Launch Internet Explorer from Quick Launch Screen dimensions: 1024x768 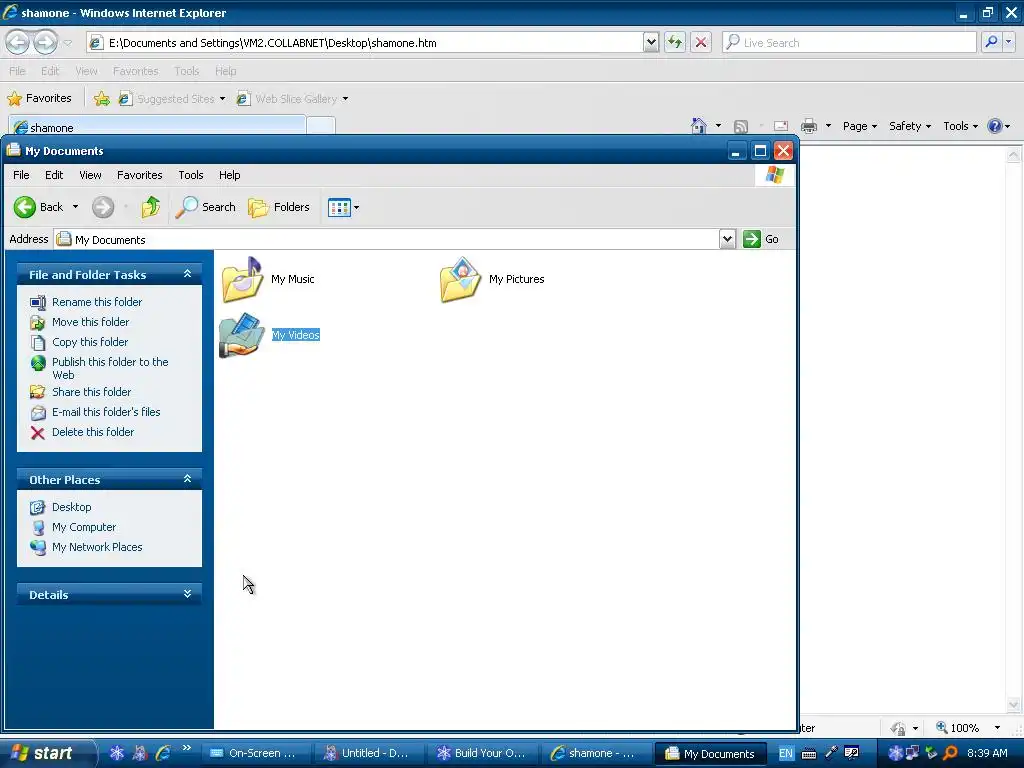pos(163,753)
